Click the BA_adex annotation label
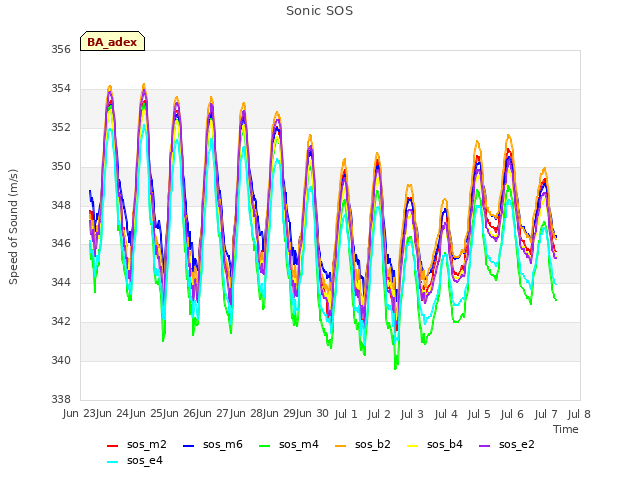 (112, 41)
